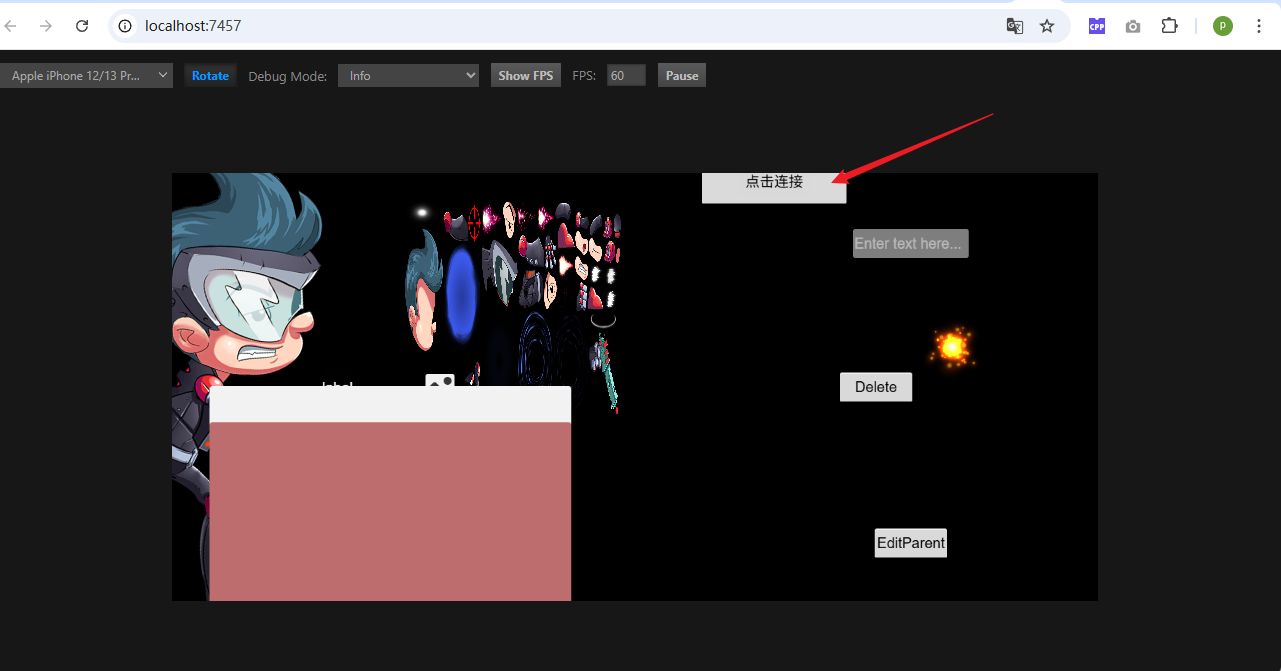Click the browser back arrow
The height and width of the screenshot is (671, 1281).
11,26
